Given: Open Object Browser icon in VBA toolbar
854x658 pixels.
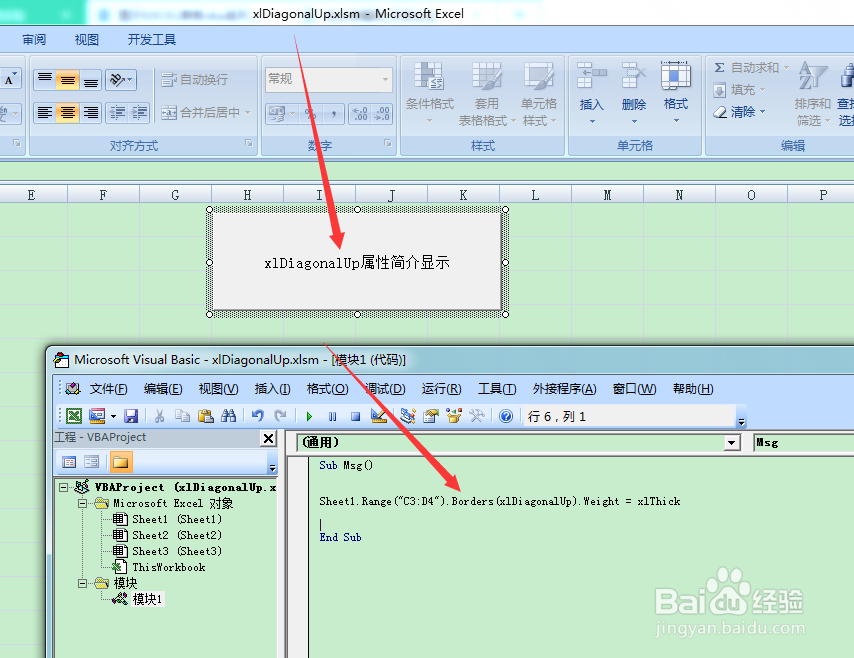Looking at the screenshot, I should point(454,416).
